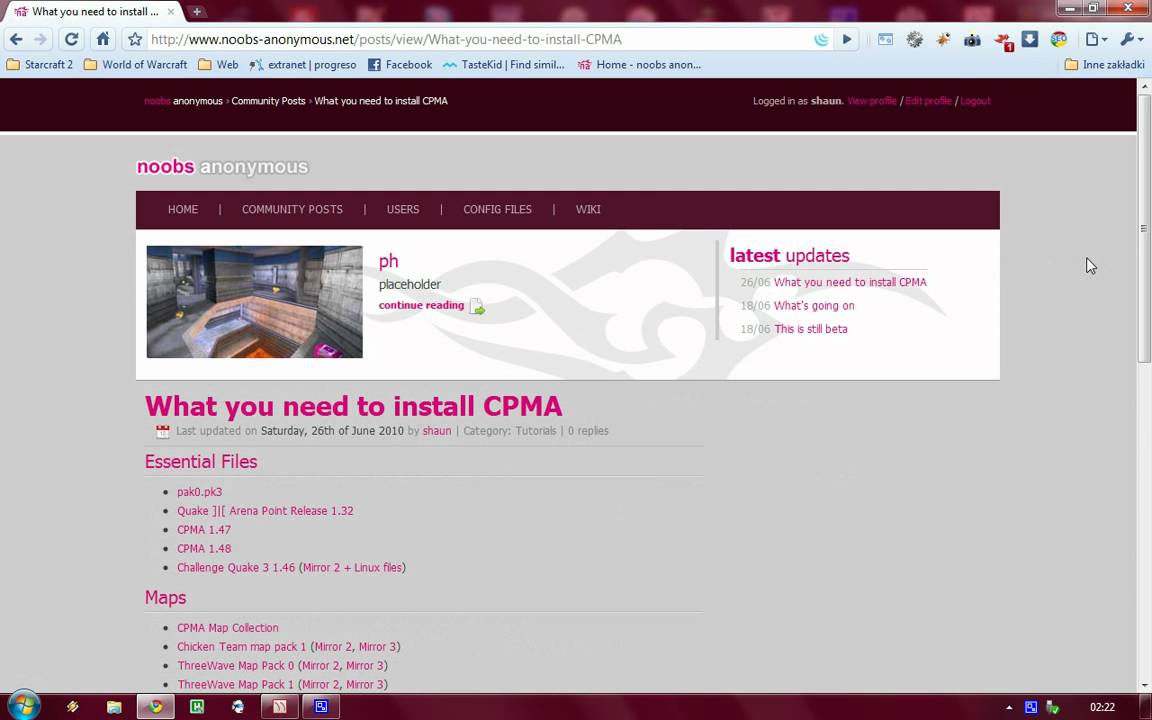1152x720 pixels.
Task: Open the page menu dropdown
Action: 1096,40
